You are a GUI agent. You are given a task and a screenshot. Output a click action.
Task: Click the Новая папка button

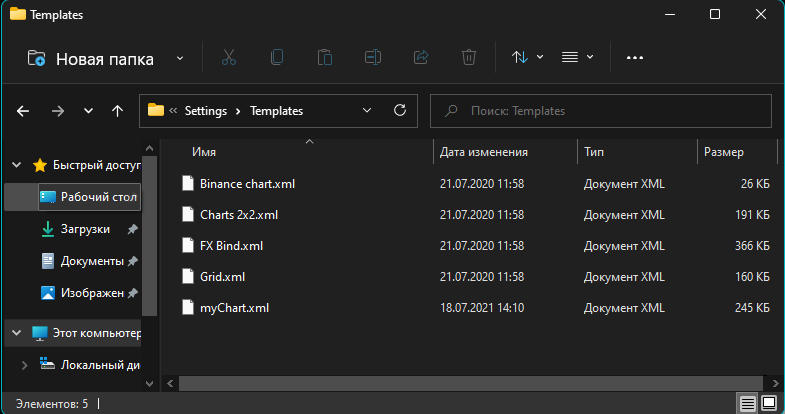tap(91, 58)
